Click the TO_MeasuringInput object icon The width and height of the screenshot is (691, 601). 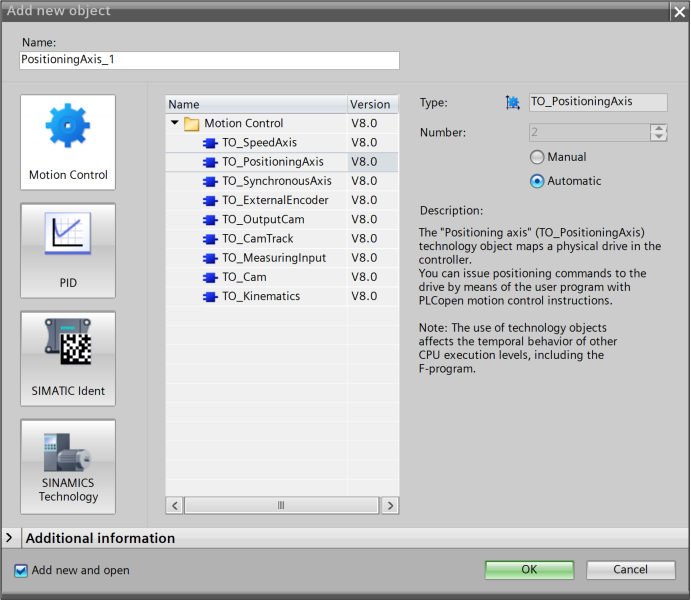[210, 258]
